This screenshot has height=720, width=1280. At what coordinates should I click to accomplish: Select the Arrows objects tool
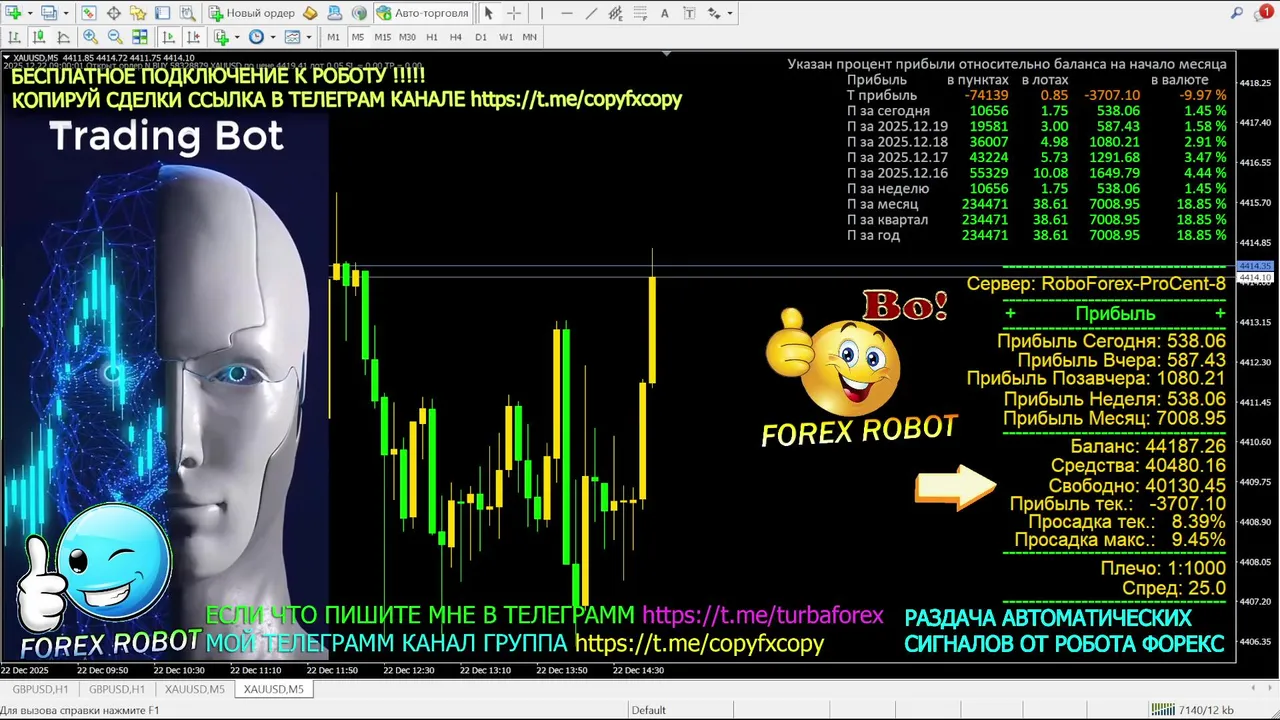click(714, 13)
